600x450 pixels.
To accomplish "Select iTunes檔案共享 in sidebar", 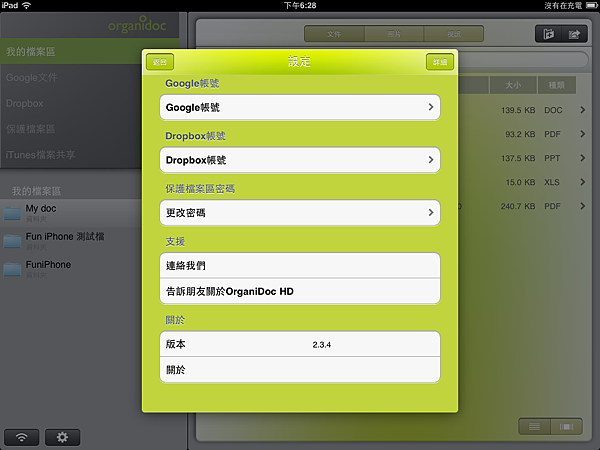I will (x=71, y=155).
